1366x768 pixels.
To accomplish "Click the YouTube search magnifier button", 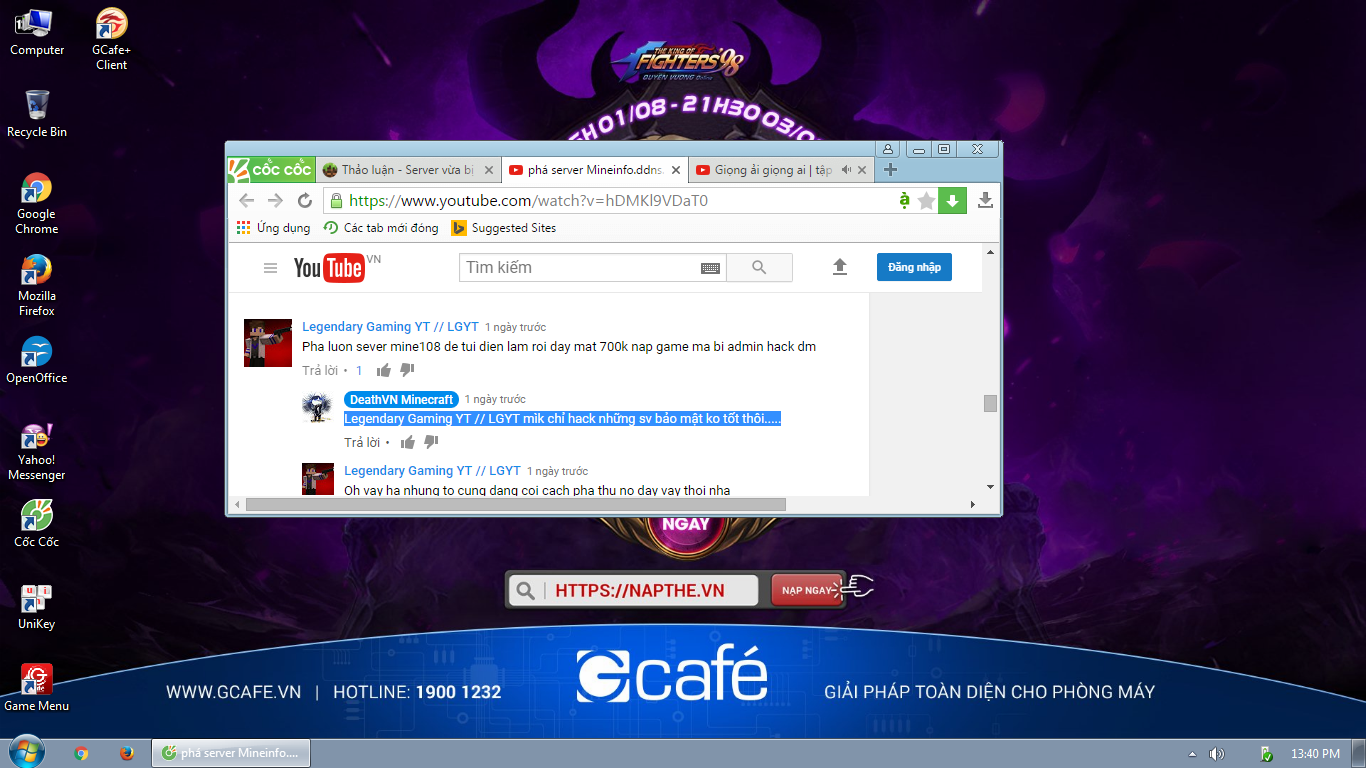I will click(759, 268).
